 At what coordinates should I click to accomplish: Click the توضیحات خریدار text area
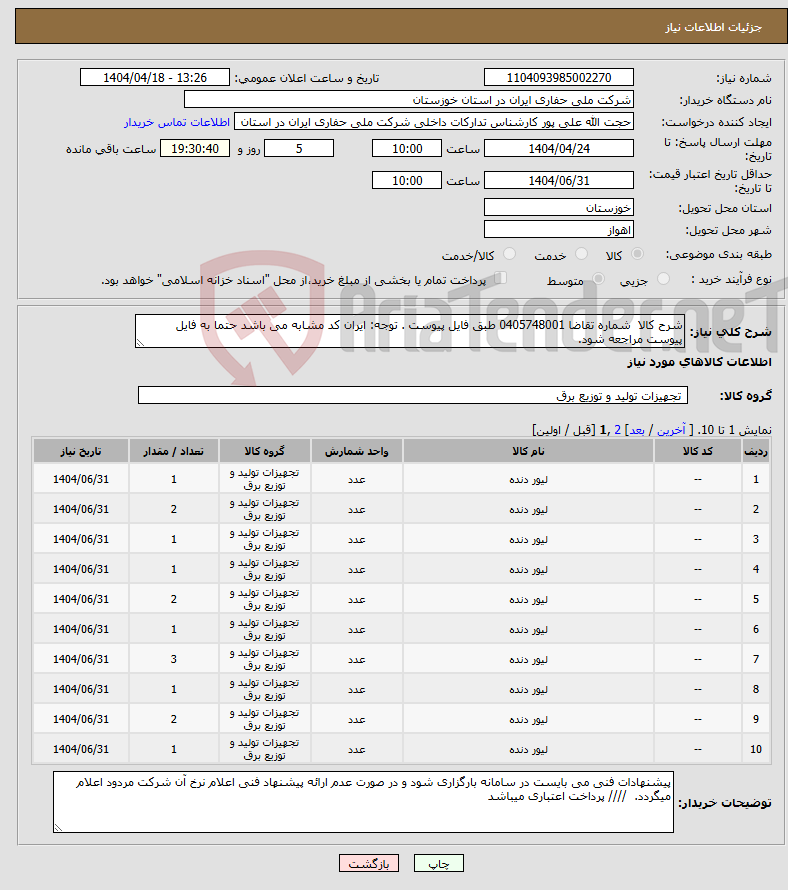click(x=363, y=802)
